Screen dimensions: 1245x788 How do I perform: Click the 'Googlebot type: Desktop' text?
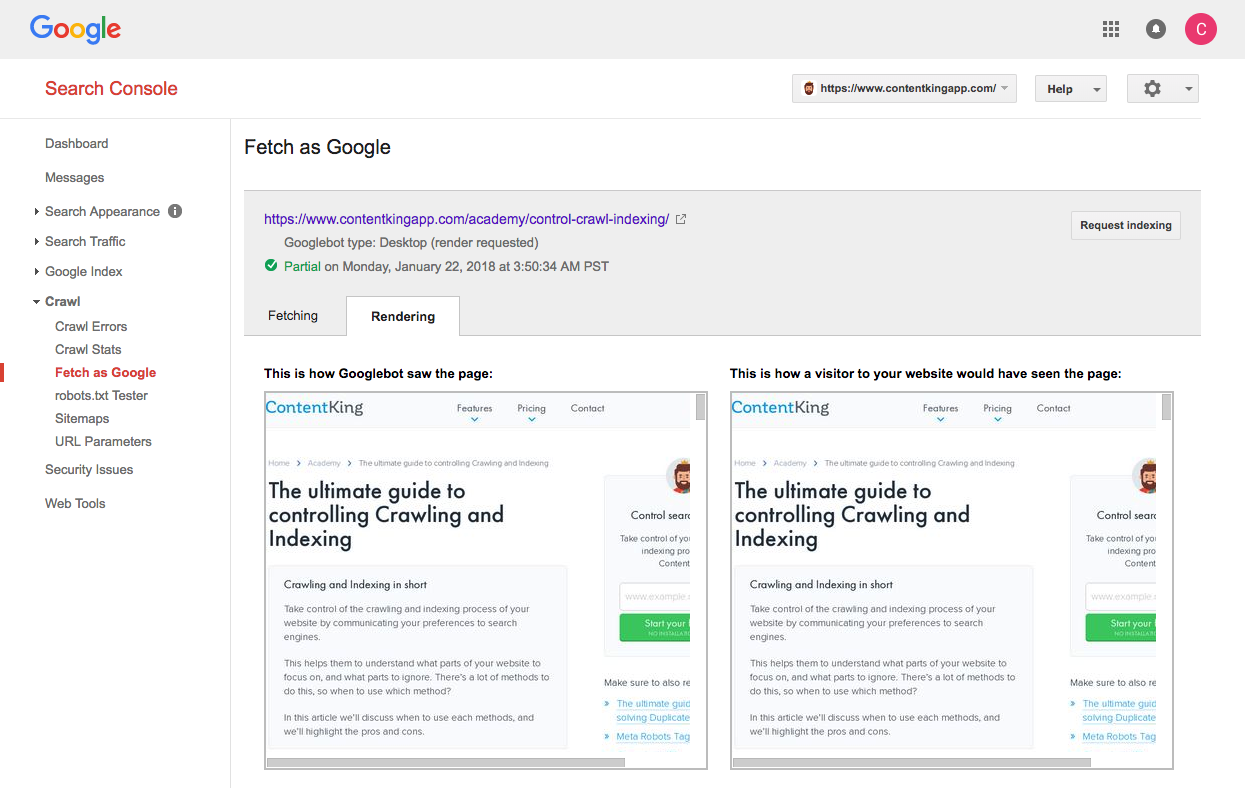[411, 242]
